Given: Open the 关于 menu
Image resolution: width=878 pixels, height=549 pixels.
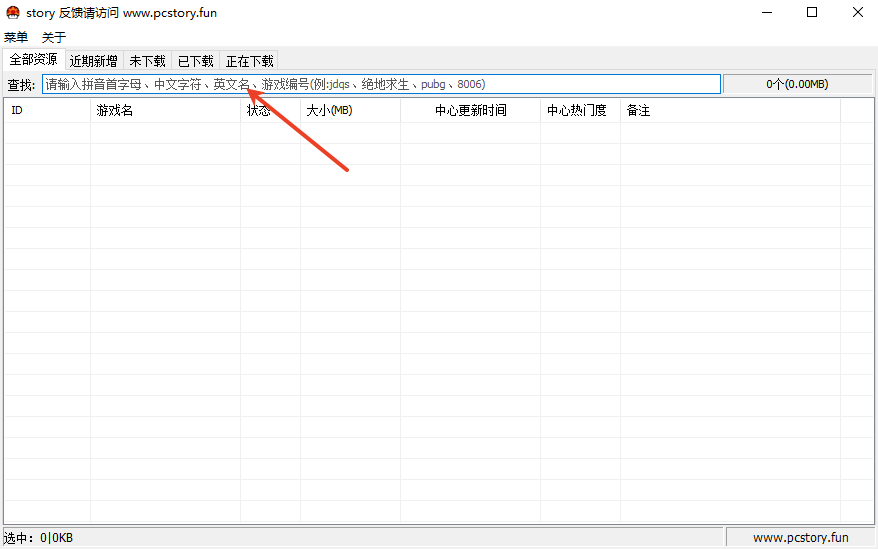Looking at the screenshot, I should point(54,38).
